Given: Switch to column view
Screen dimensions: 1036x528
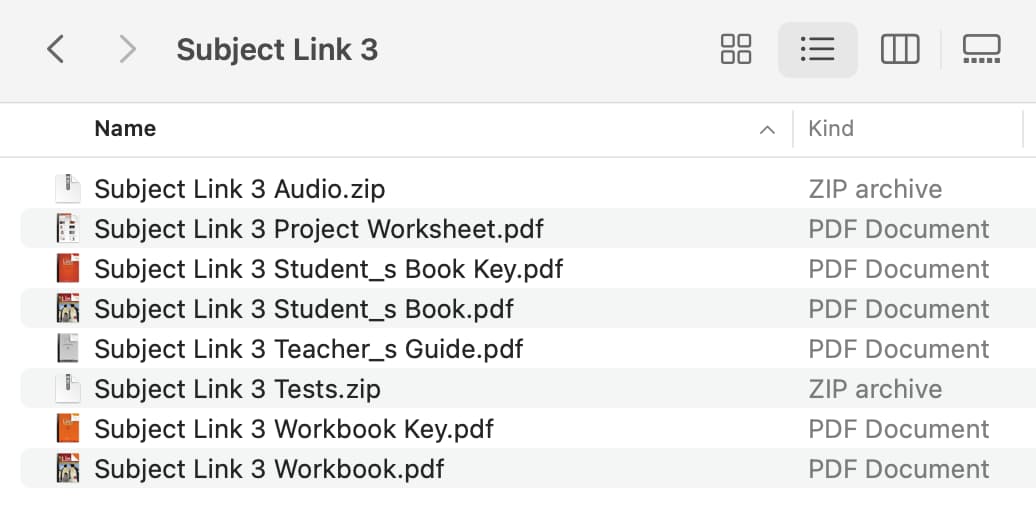Looking at the screenshot, I should 900,50.
